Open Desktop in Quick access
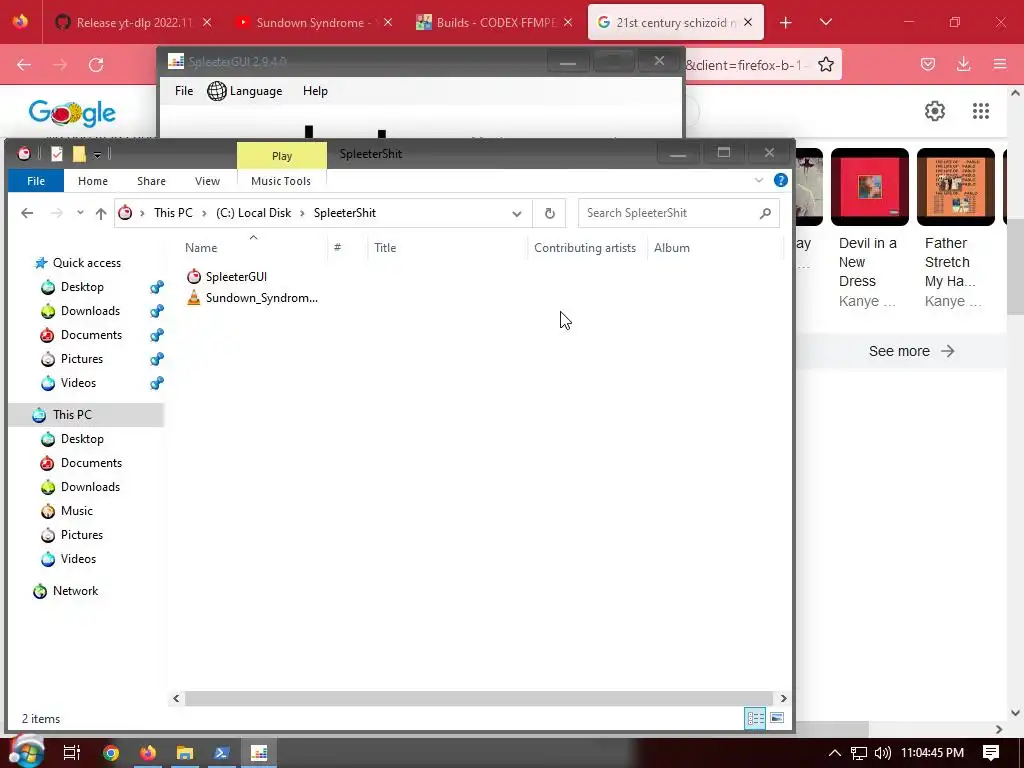Viewport: 1024px width, 768px height. coord(82,287)
